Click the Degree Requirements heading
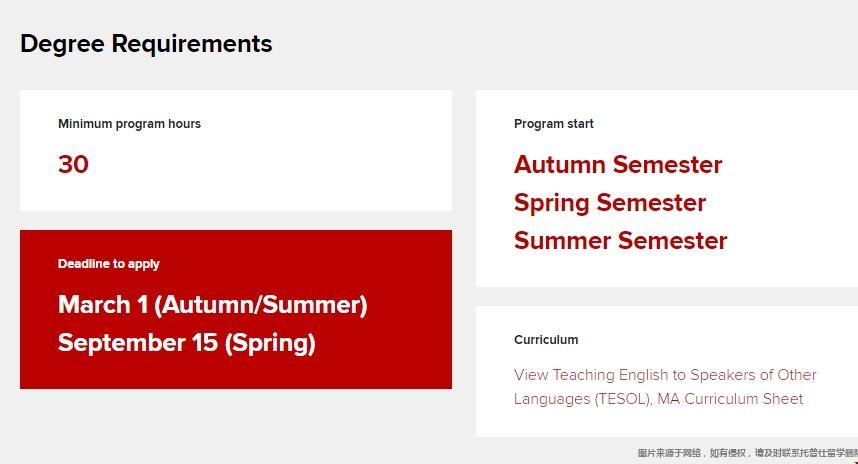Image resolution: width=858 pixels, height=464 pixels. [146, 44]
